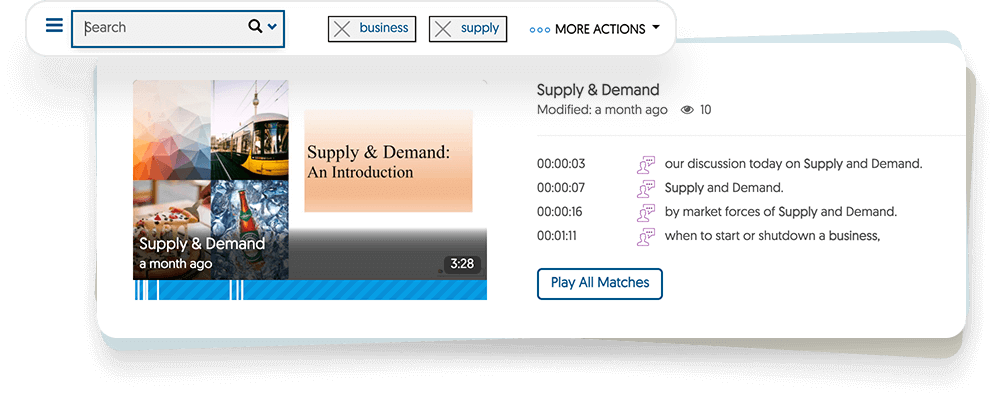Remove the supply filter tag

(x=443, y=29)
